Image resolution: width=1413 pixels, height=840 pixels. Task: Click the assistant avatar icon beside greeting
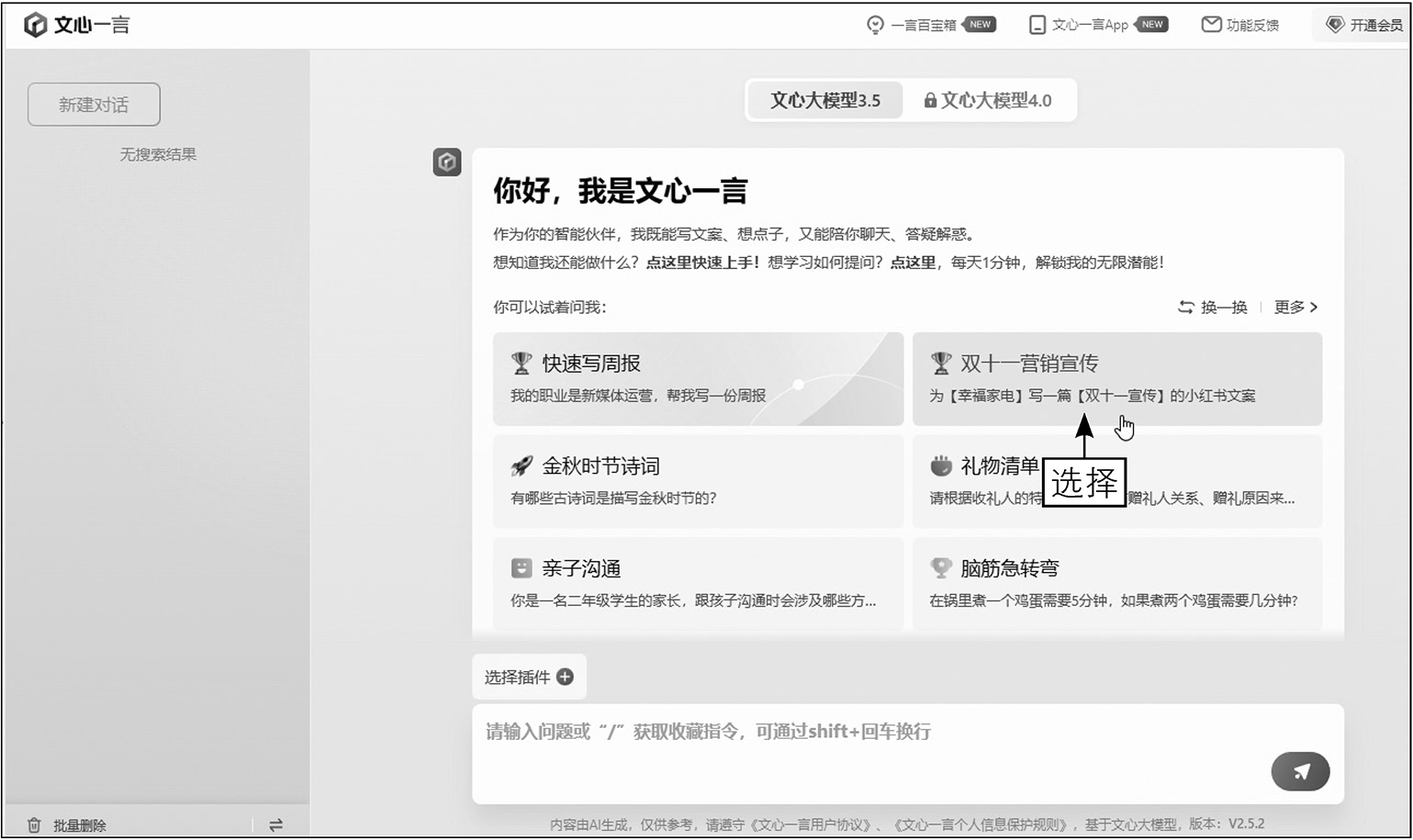447,162
